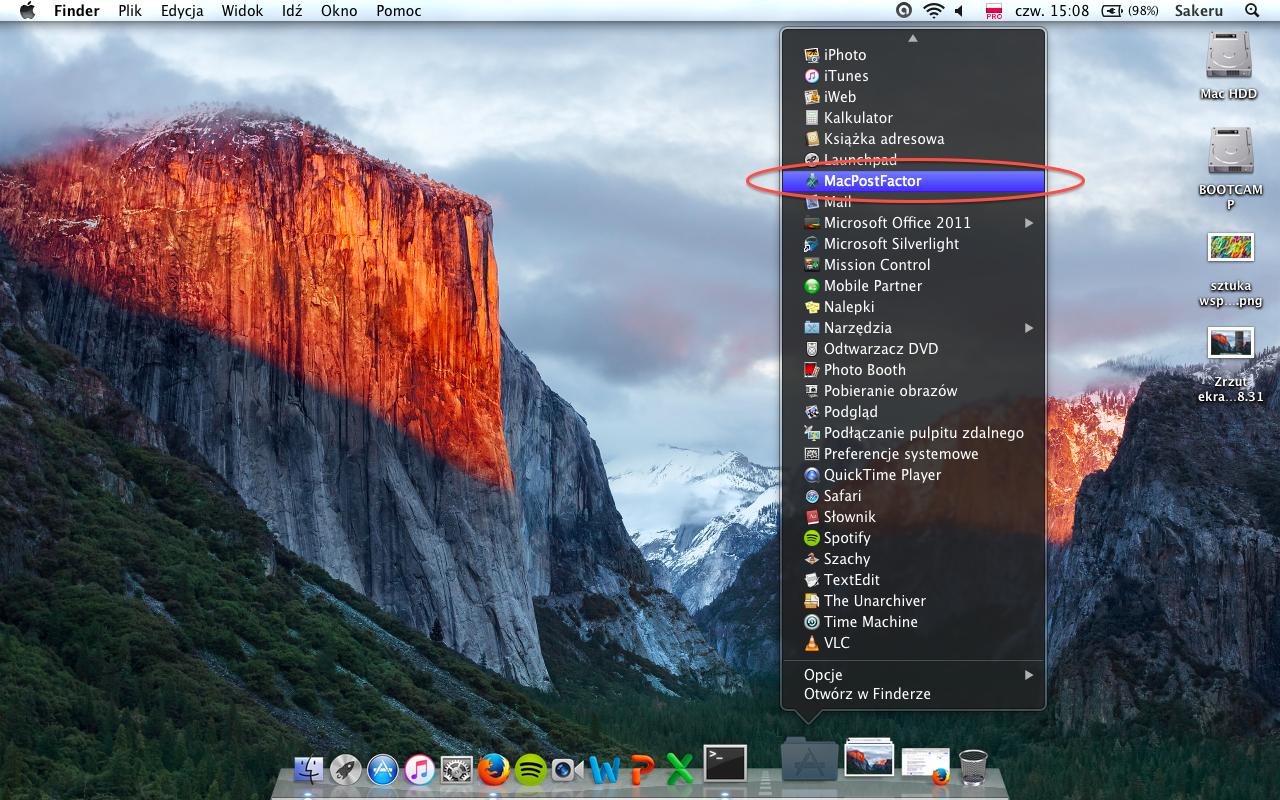
Task: Open Finder from the Dock
Action: point(309,769)
